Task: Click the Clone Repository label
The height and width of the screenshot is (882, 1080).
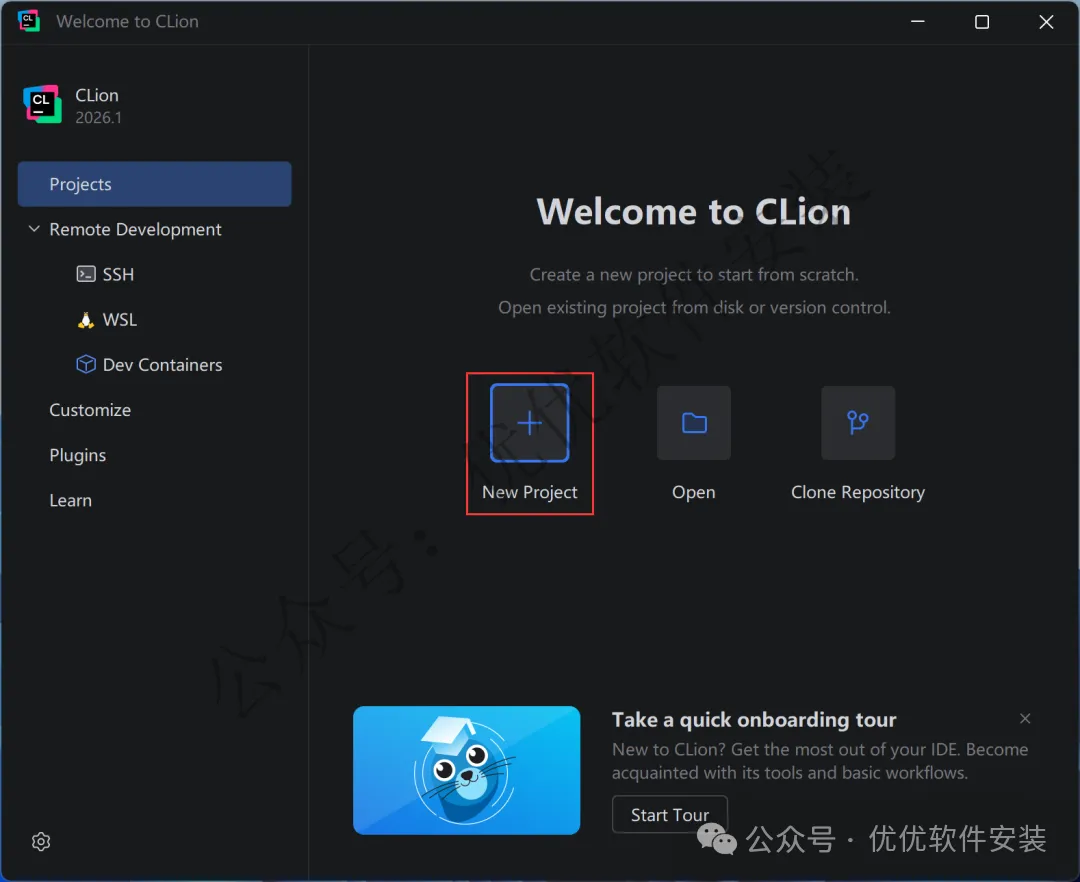Action: click(858, 492)
